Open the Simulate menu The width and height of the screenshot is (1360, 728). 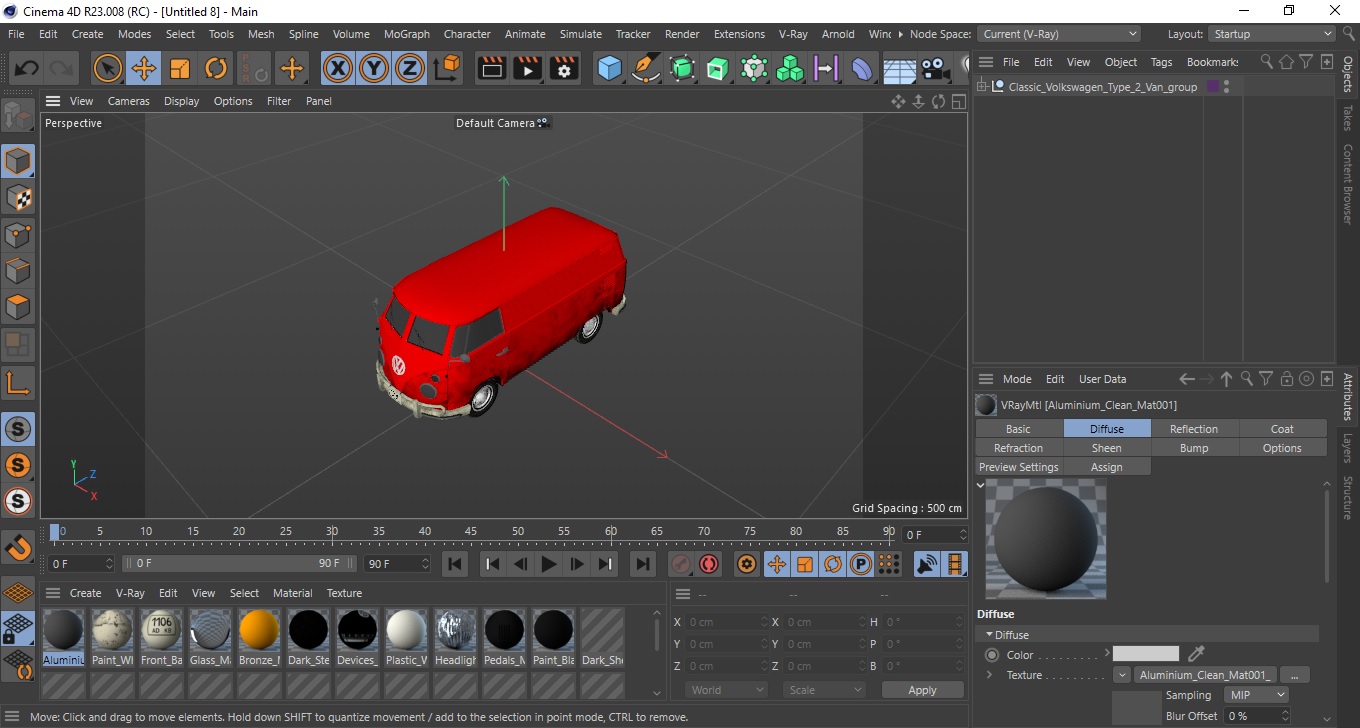[x=581, y=34]
